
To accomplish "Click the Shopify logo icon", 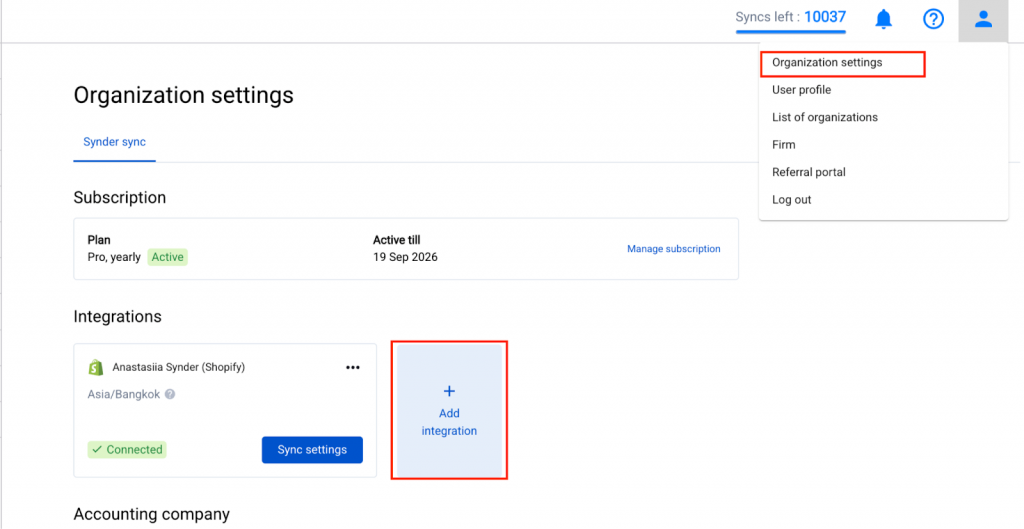I will [x=96, y=367].
